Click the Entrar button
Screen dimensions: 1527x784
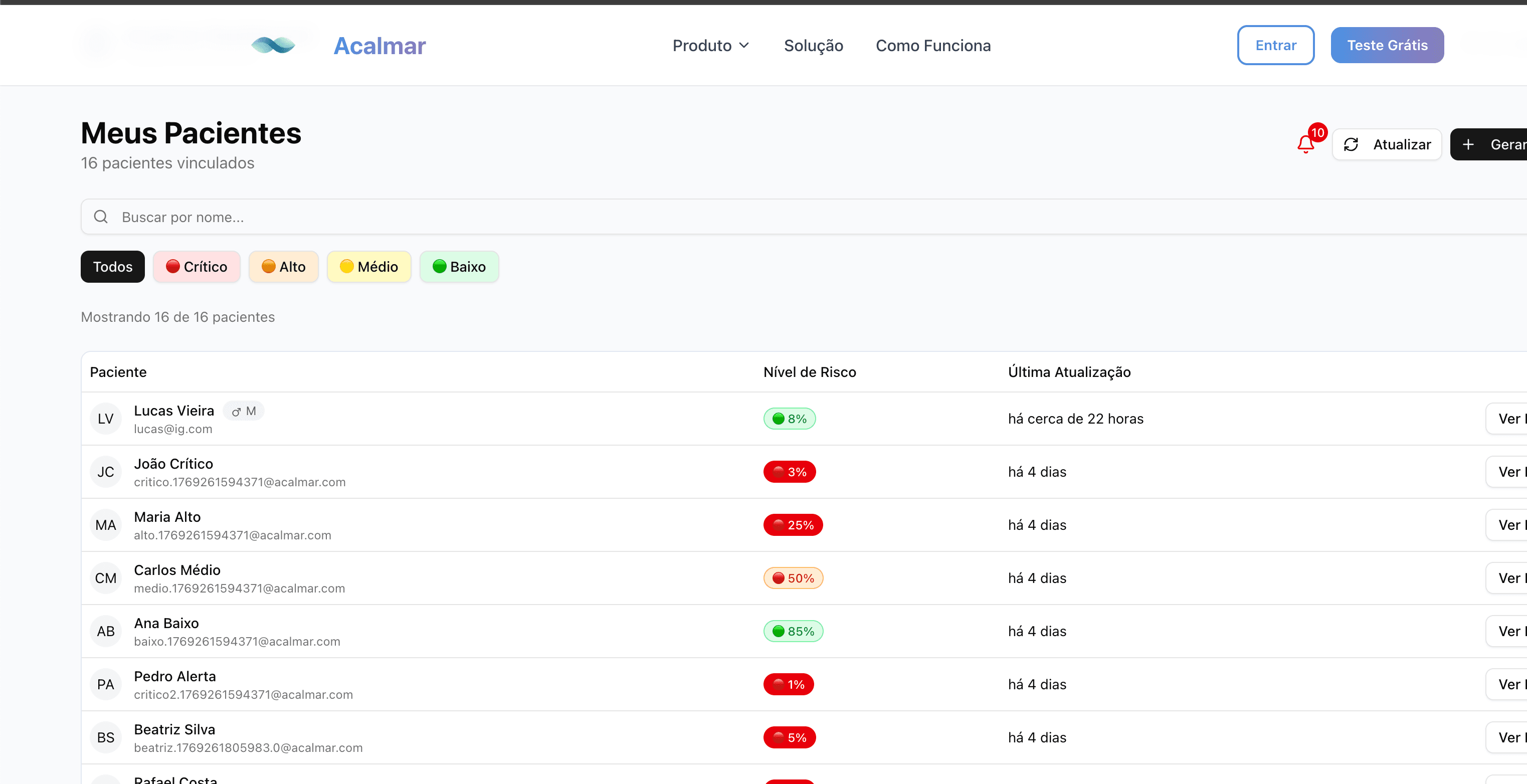[x=1276, y=45]
